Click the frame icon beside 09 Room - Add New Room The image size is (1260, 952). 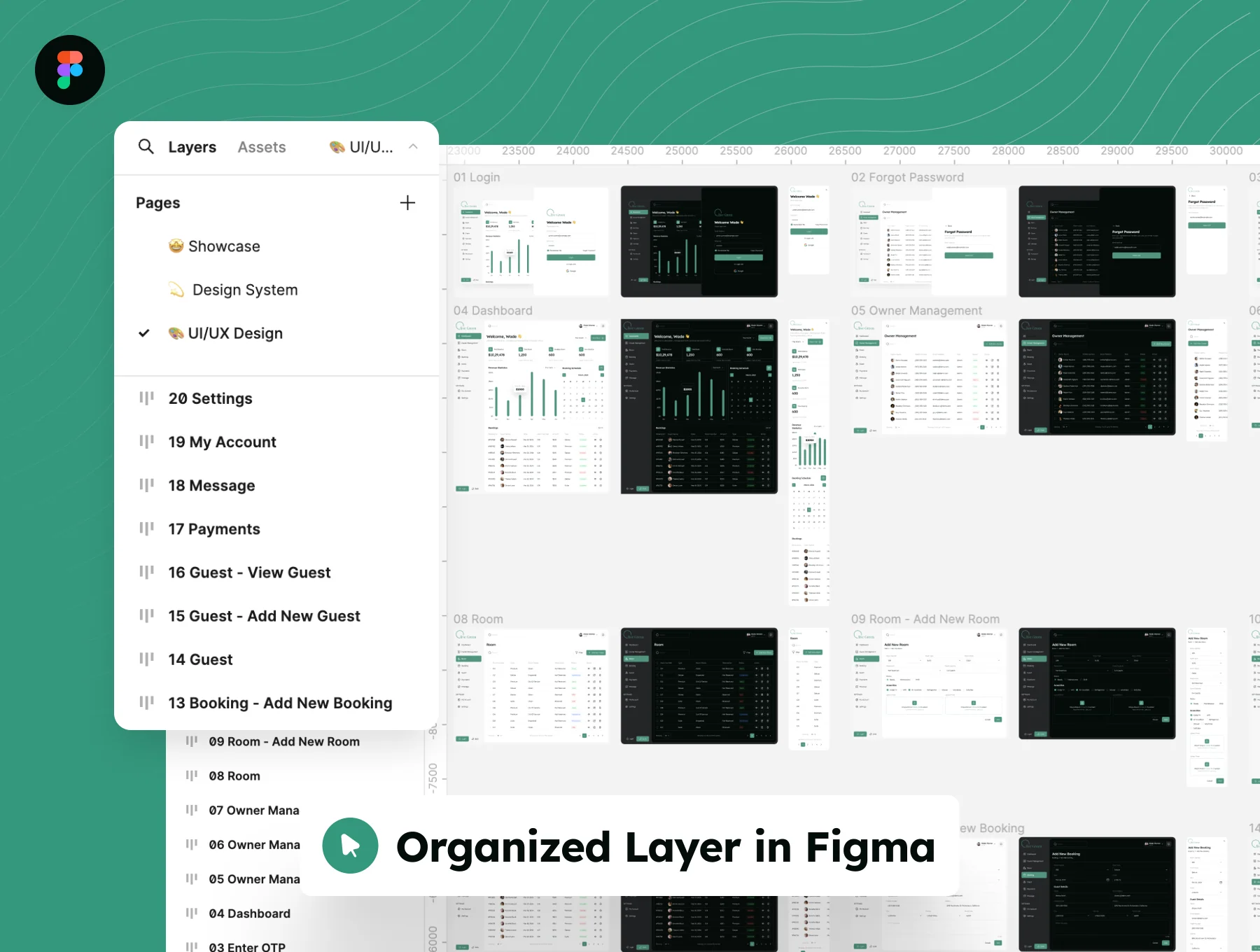(x=192, y=741)
